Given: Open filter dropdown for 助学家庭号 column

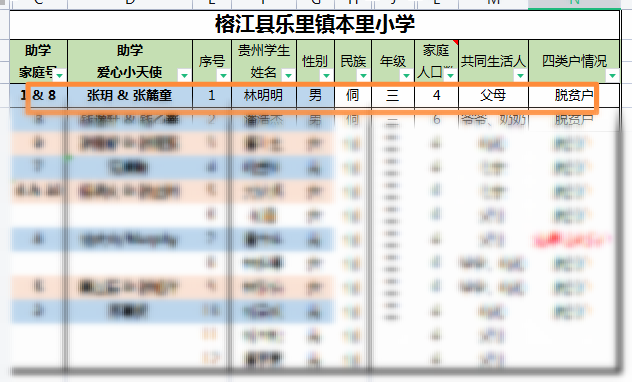Looking at the screenshot, I should click(x=60, y=75).
